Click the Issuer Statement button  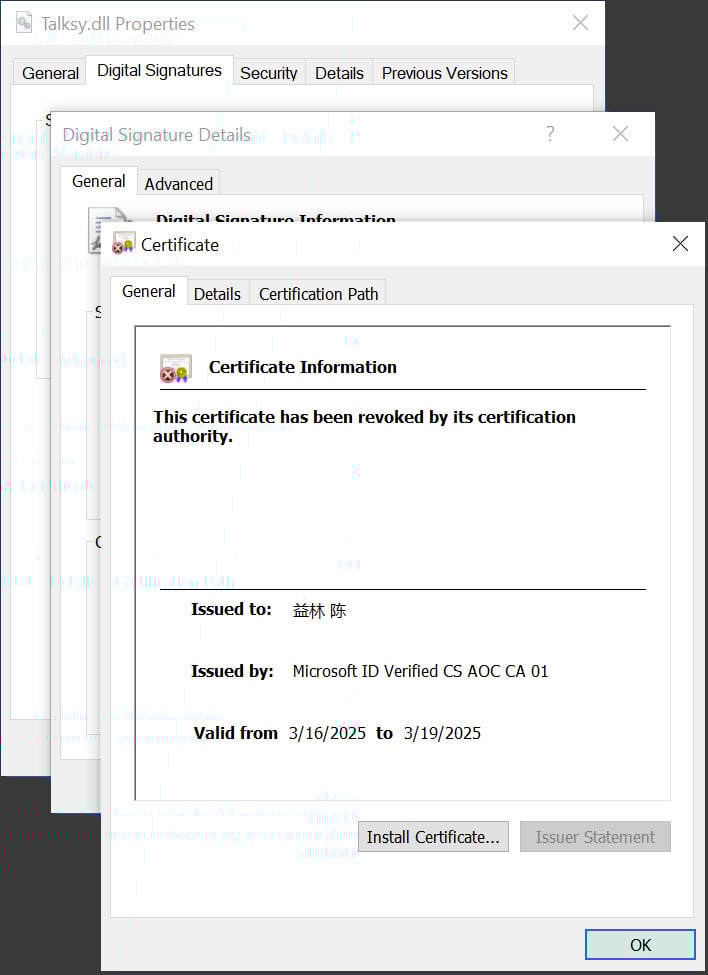click(595, 837)
